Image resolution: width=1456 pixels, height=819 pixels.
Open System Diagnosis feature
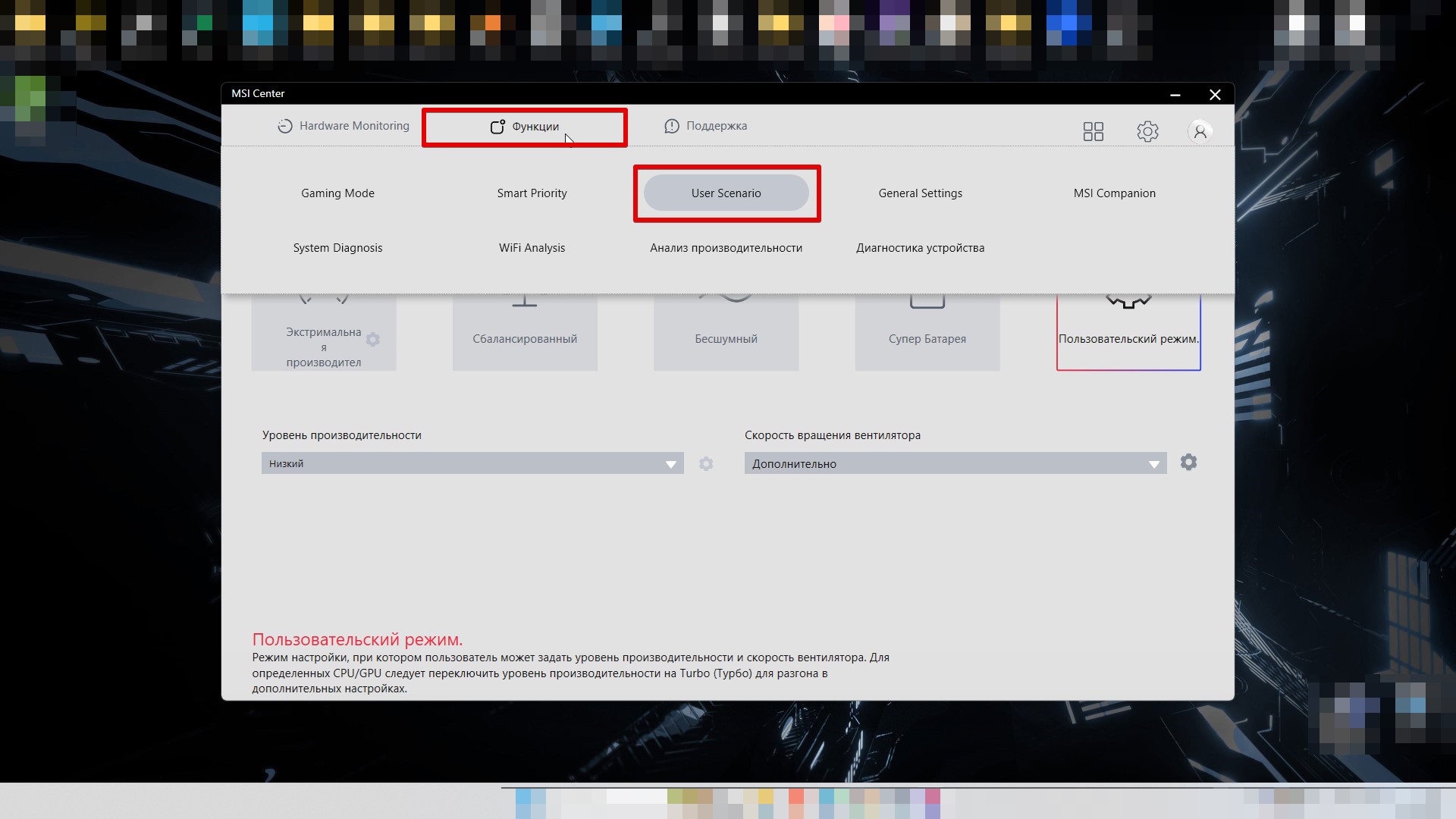[x=337, y=248]
